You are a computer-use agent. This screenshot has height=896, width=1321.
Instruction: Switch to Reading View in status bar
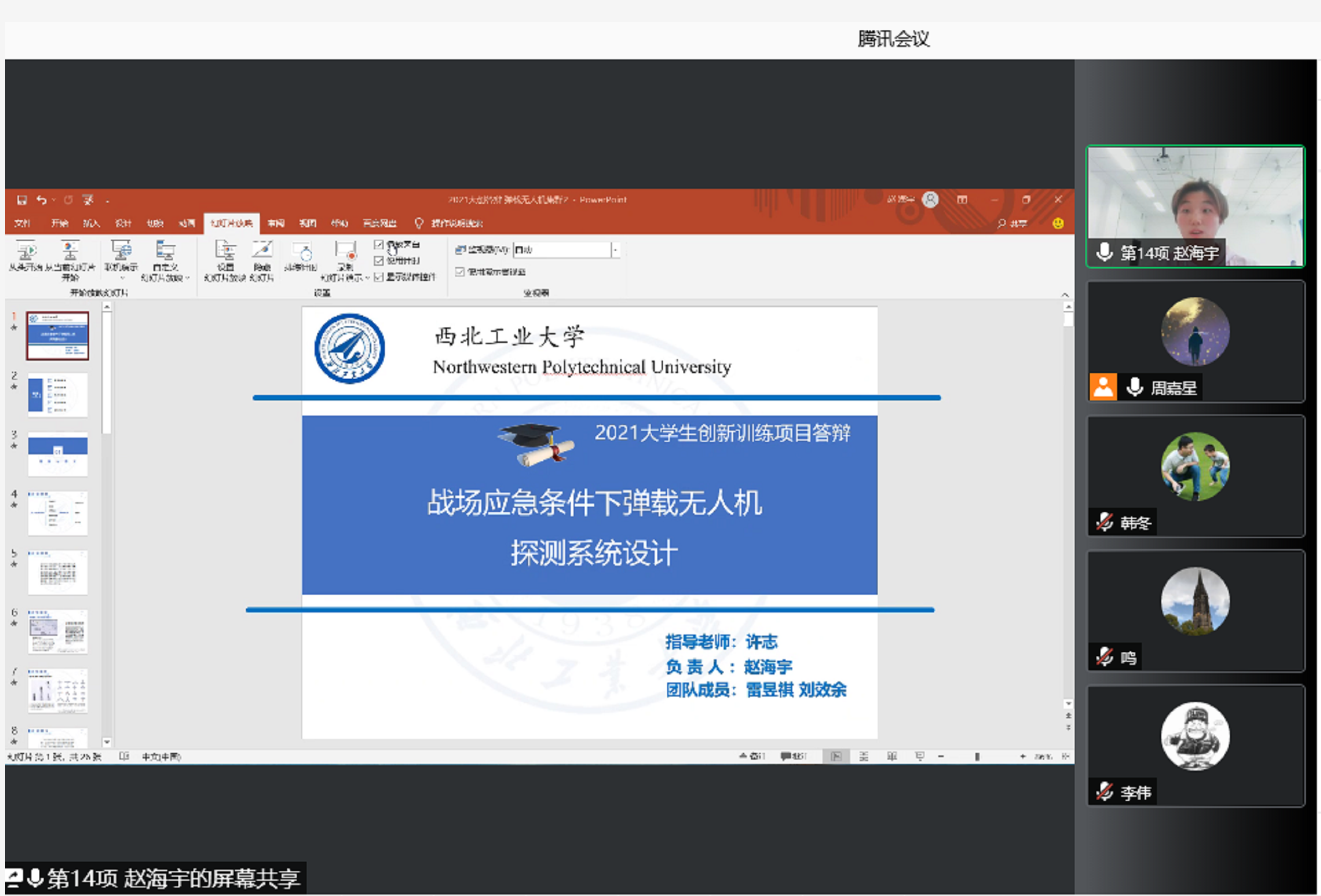point(892,756)
